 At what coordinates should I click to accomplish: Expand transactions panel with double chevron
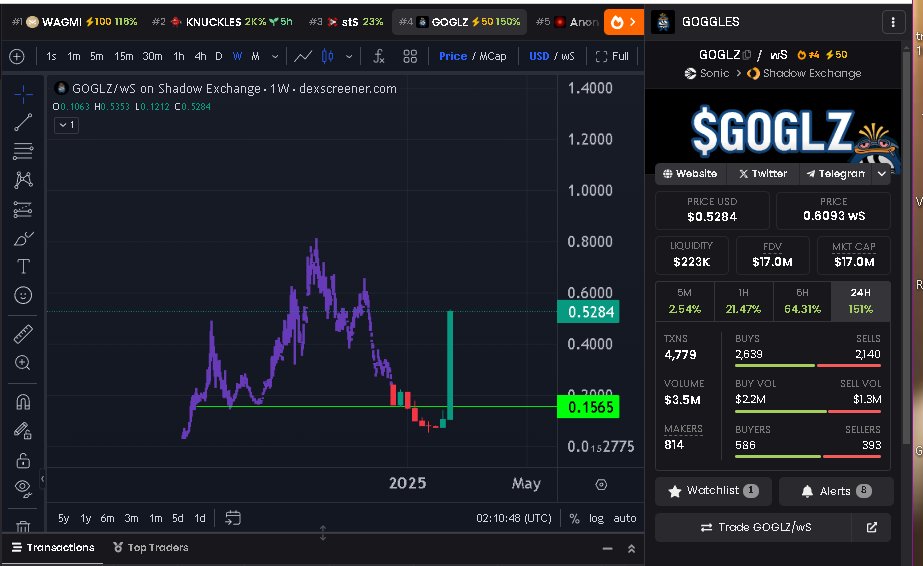pos(631,548)
